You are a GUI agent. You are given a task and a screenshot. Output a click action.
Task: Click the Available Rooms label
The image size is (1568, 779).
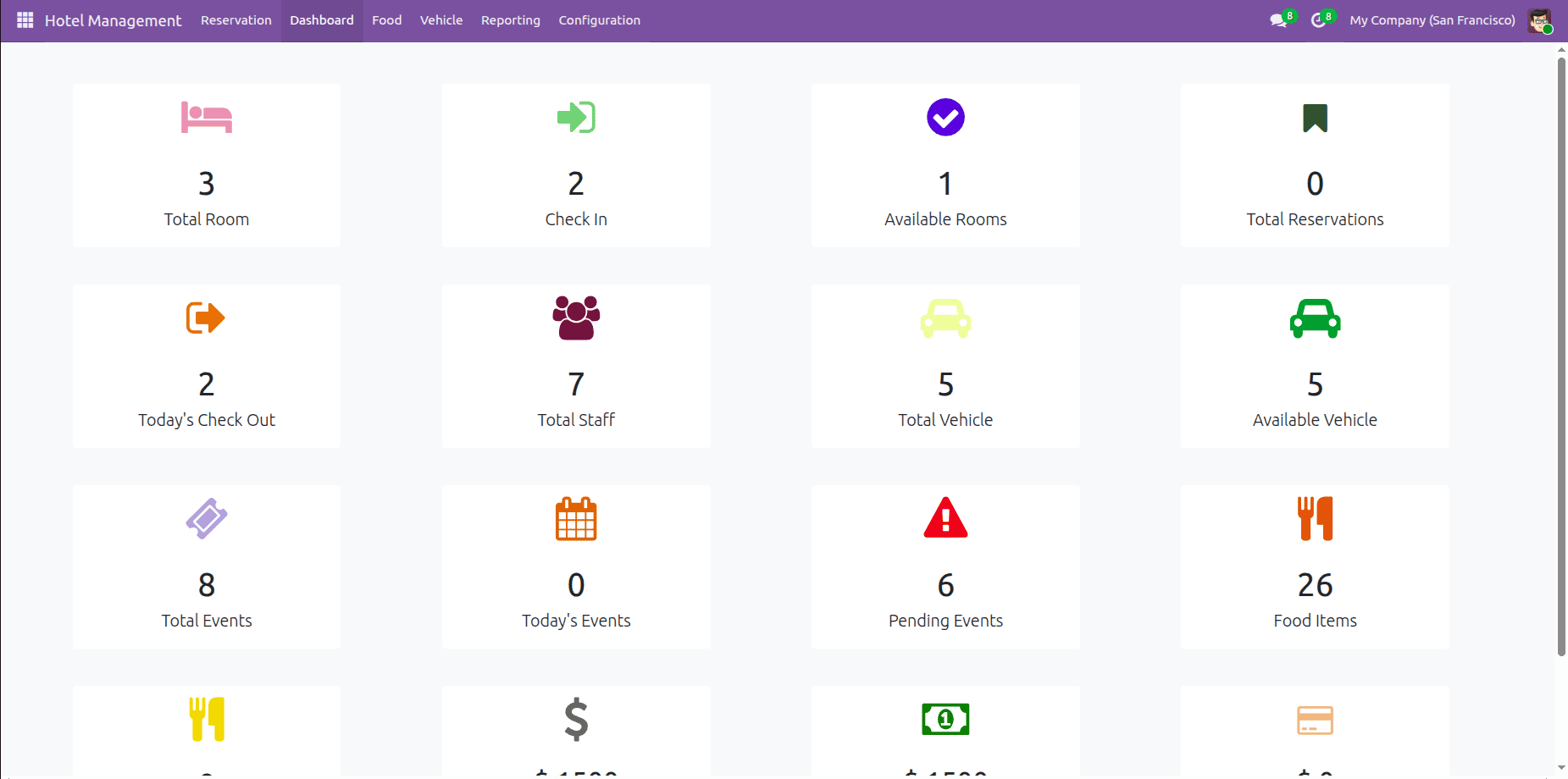click(945, 219)
